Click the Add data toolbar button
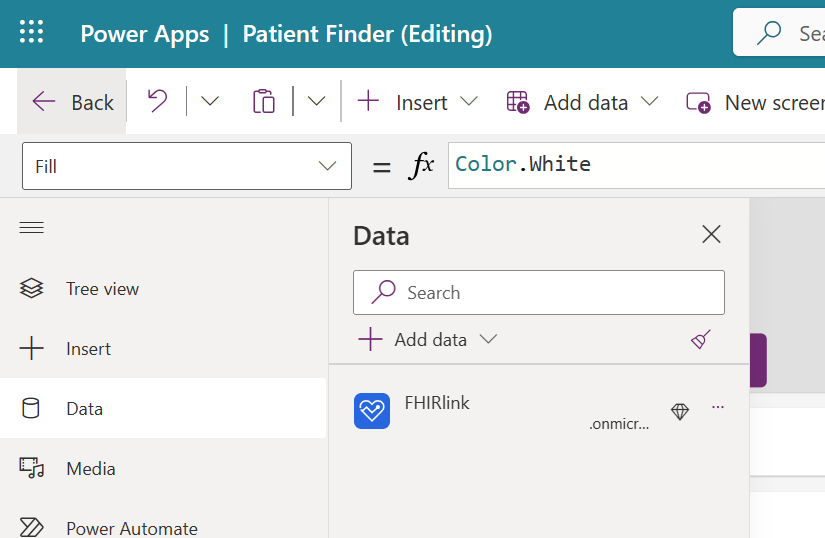825x538 pixels. (x=581, y=102)
